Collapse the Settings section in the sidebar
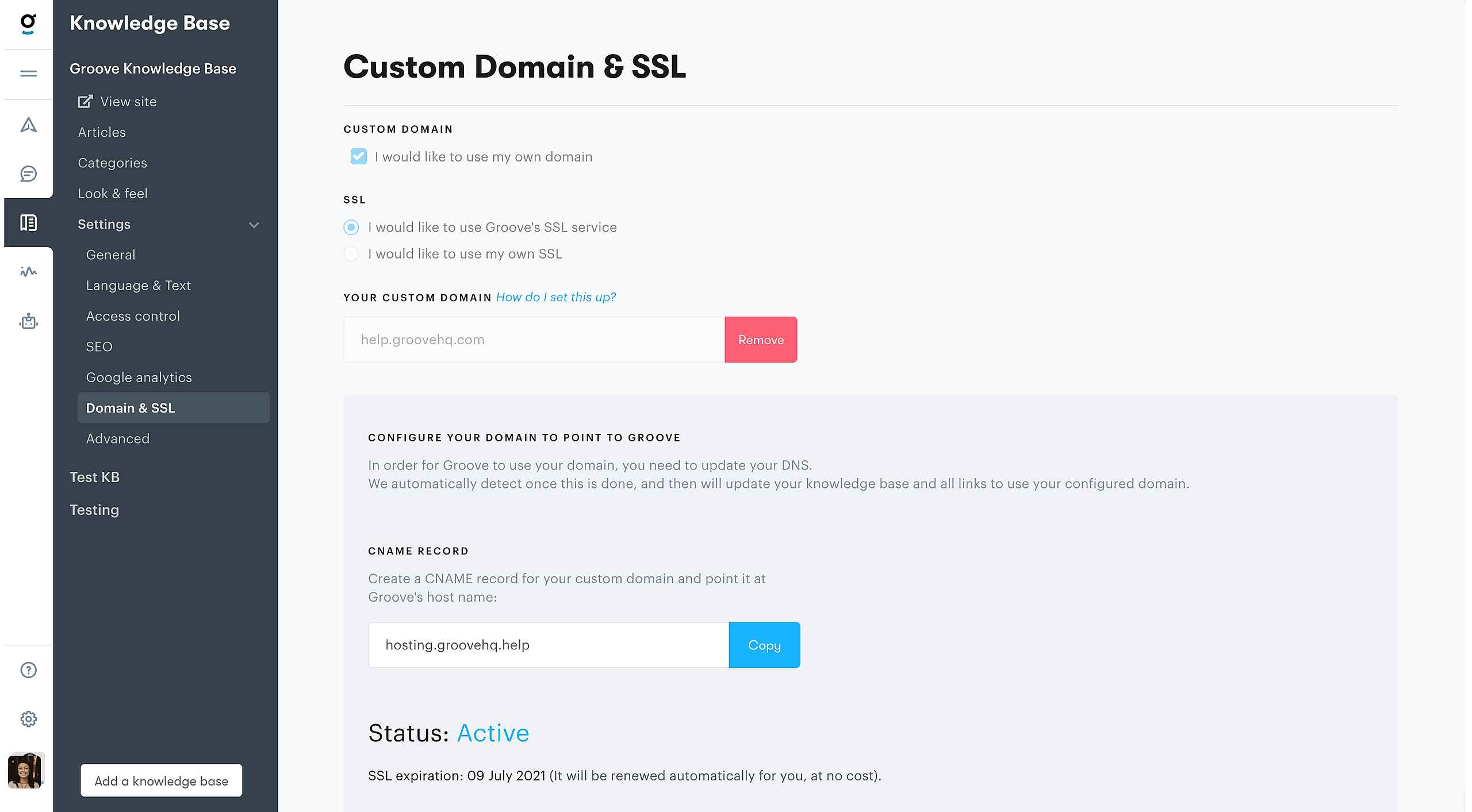The height and width of the screenshot is (812, 1472). (255, 225)
